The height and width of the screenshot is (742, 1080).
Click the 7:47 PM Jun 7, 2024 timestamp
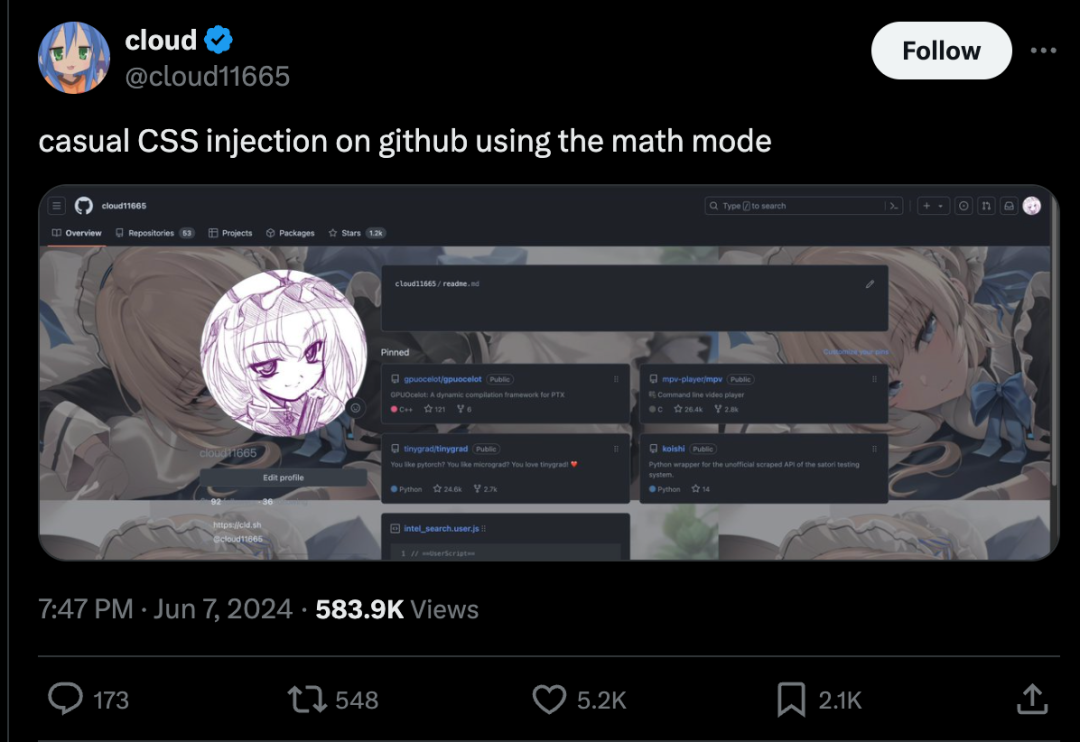tap(165, 609)
